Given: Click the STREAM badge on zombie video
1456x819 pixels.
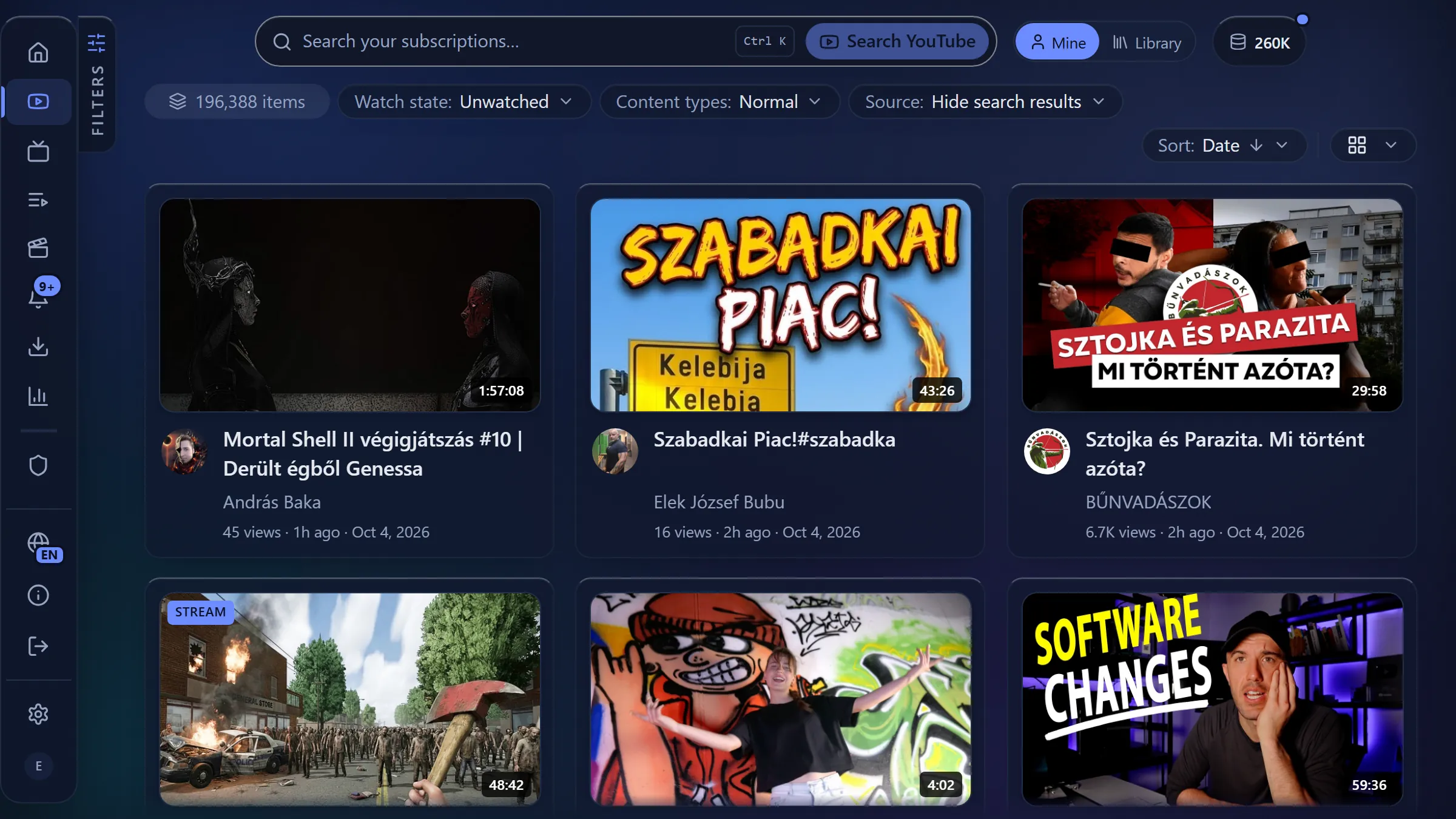Looking at the screenshot, I should point(200,612).
